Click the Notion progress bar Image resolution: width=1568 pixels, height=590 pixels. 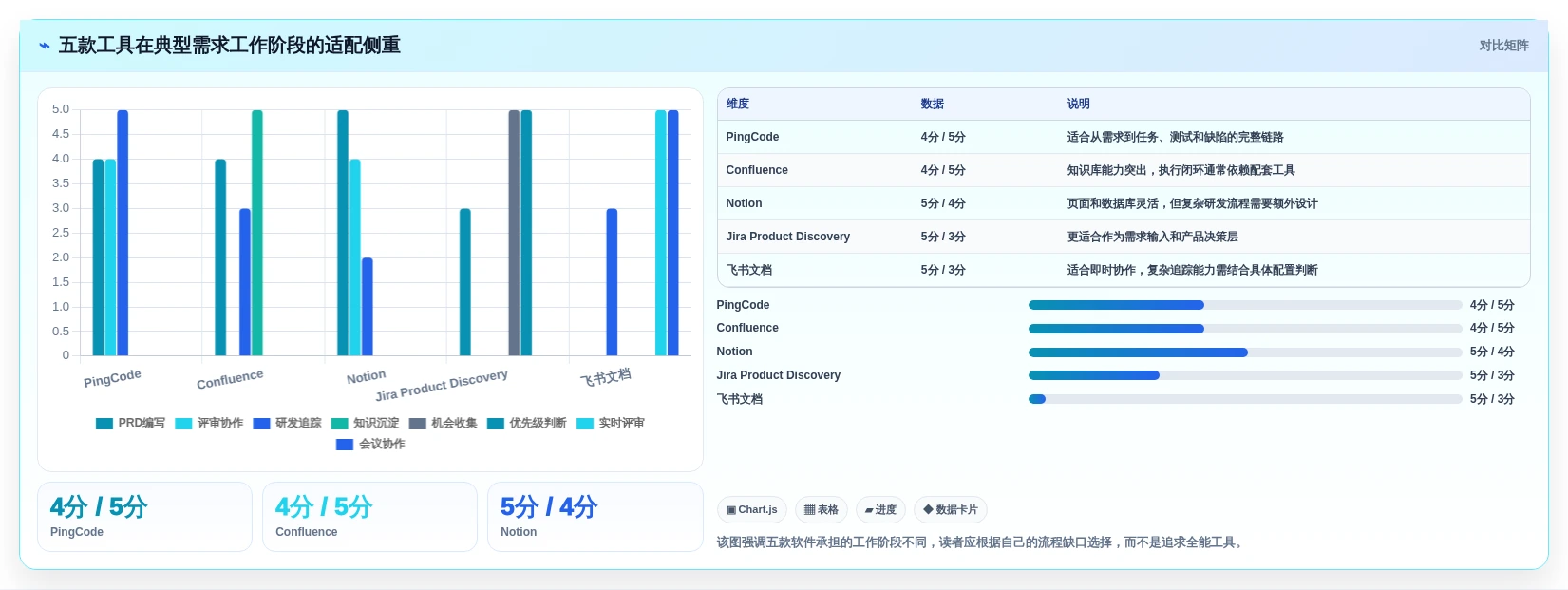coord(1245,352)
